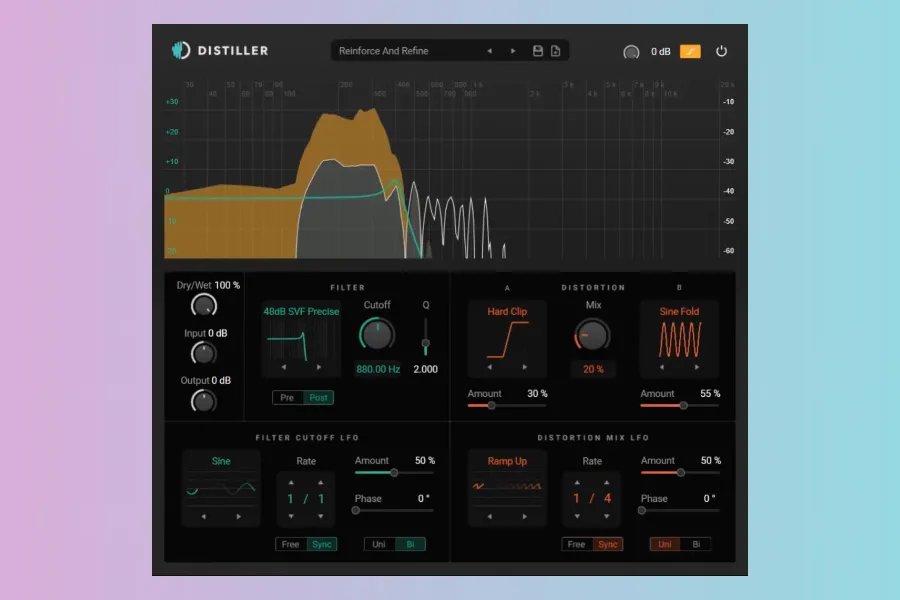Click the 2.000 Q value
The width and height of the screenshot is (900, 600).
425,369
